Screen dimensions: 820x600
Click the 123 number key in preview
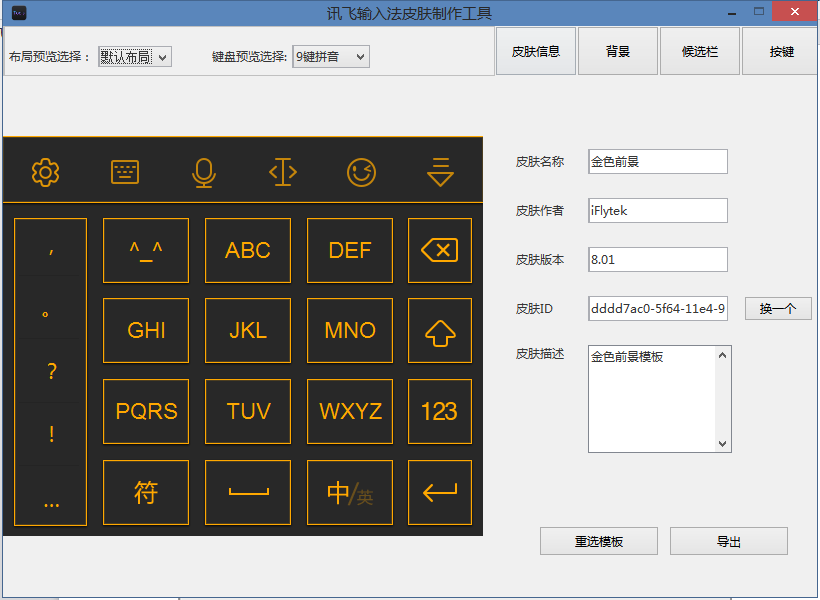tap(440, 412)
